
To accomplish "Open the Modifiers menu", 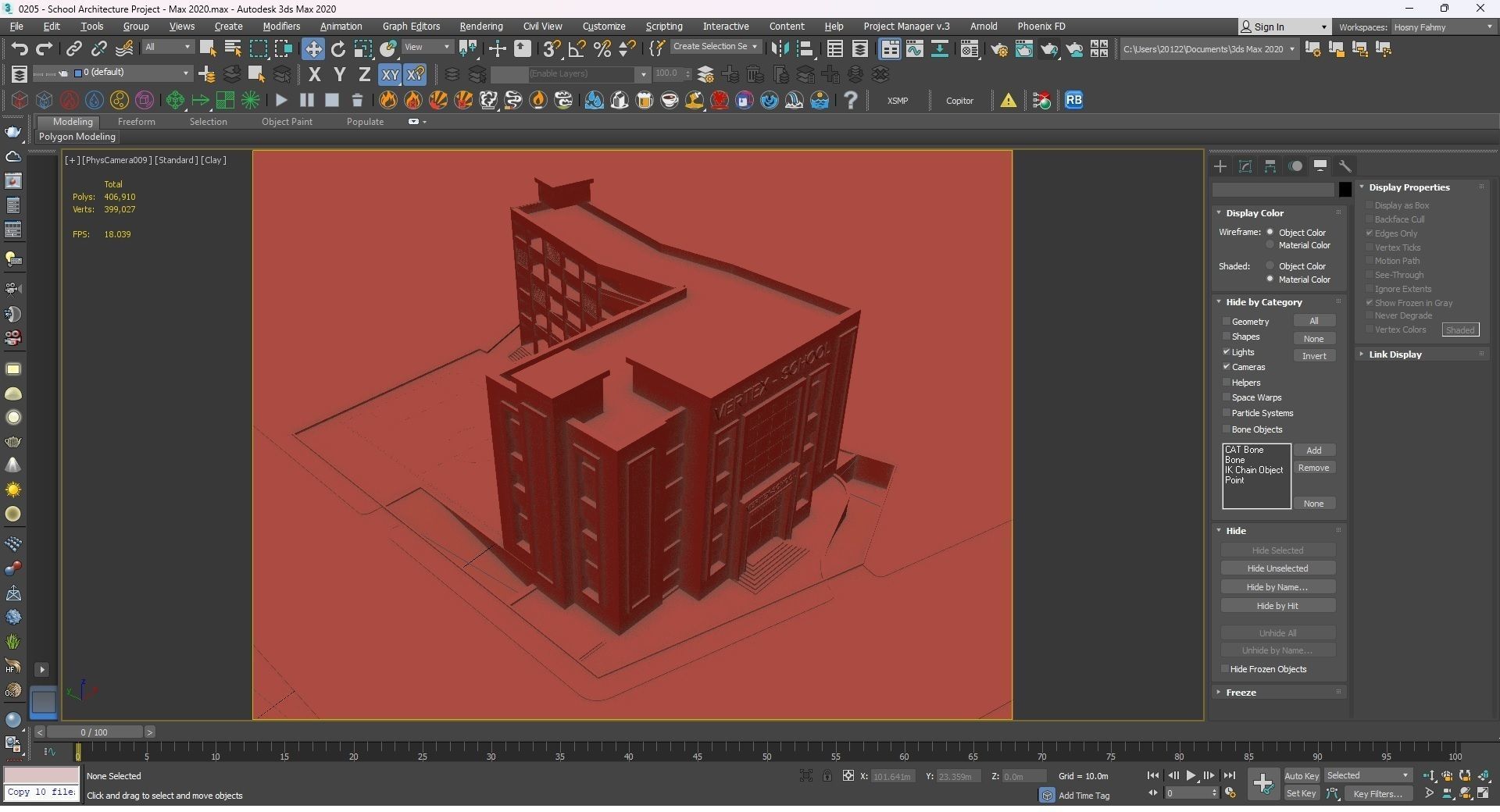I will pyautogui.click(x=281, y=27).
